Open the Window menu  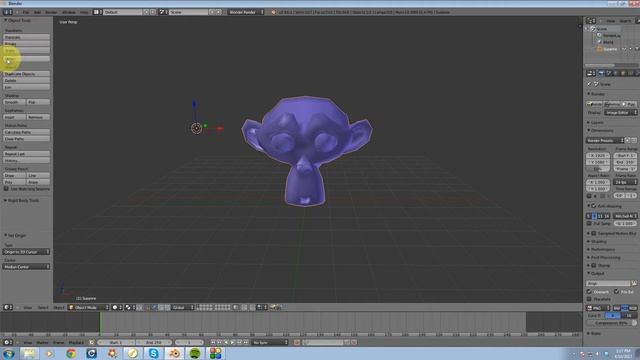click(69, 12)
